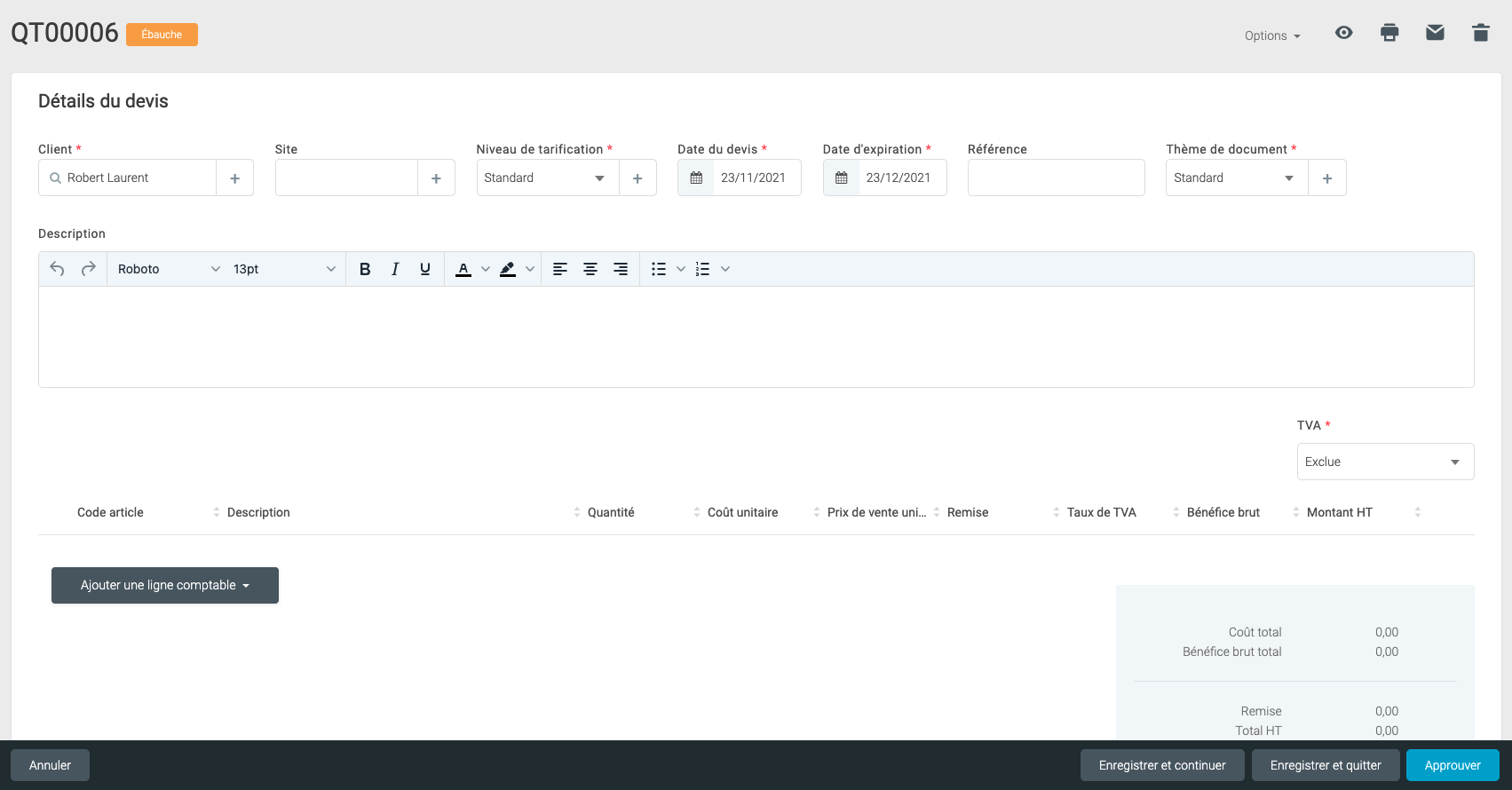Viewport: 1512px width, 790px height.
Task: Click into the Référence input field
Action: (x=1056, y=178)
